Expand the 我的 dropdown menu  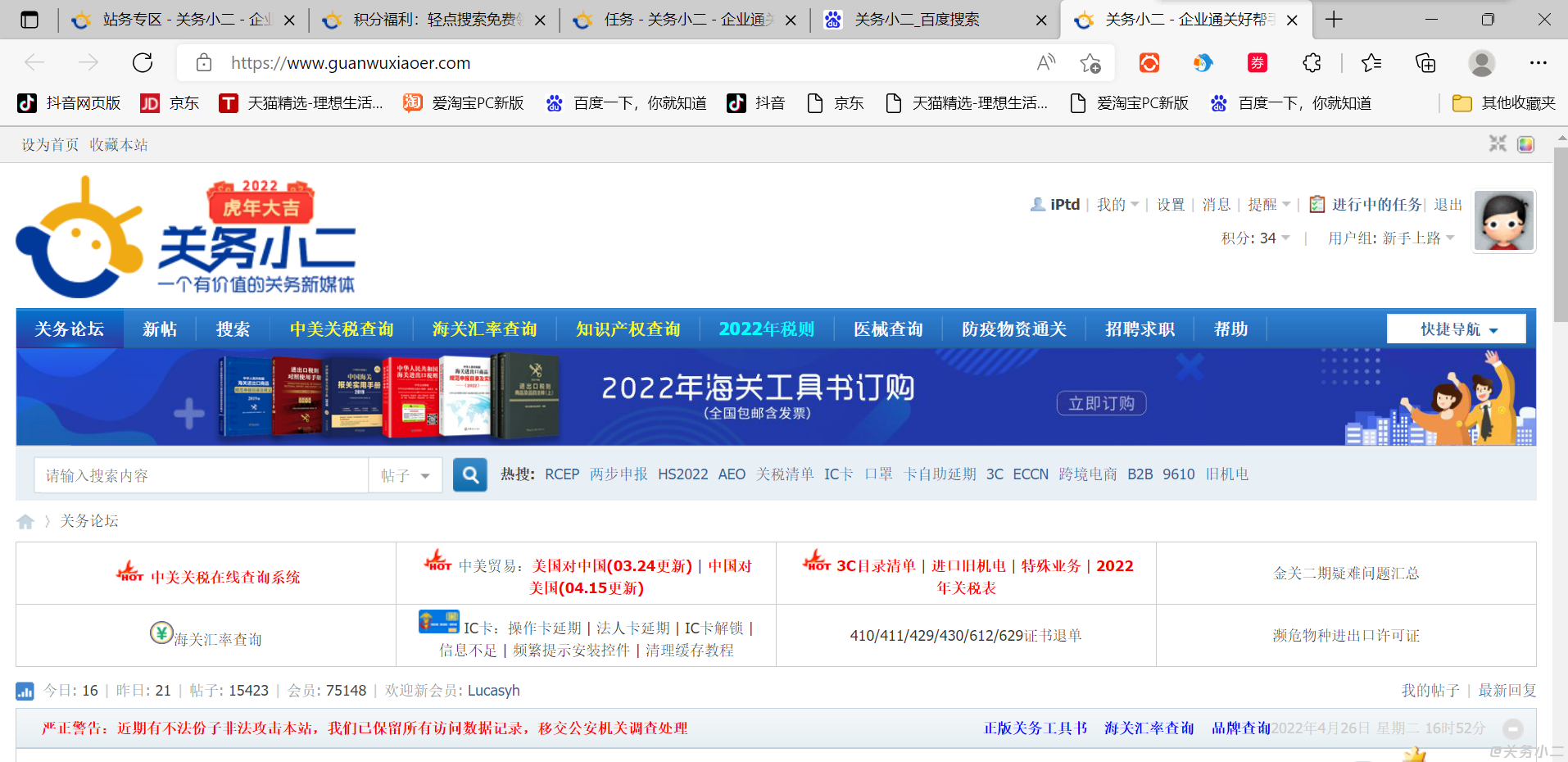pos(1117,205)
